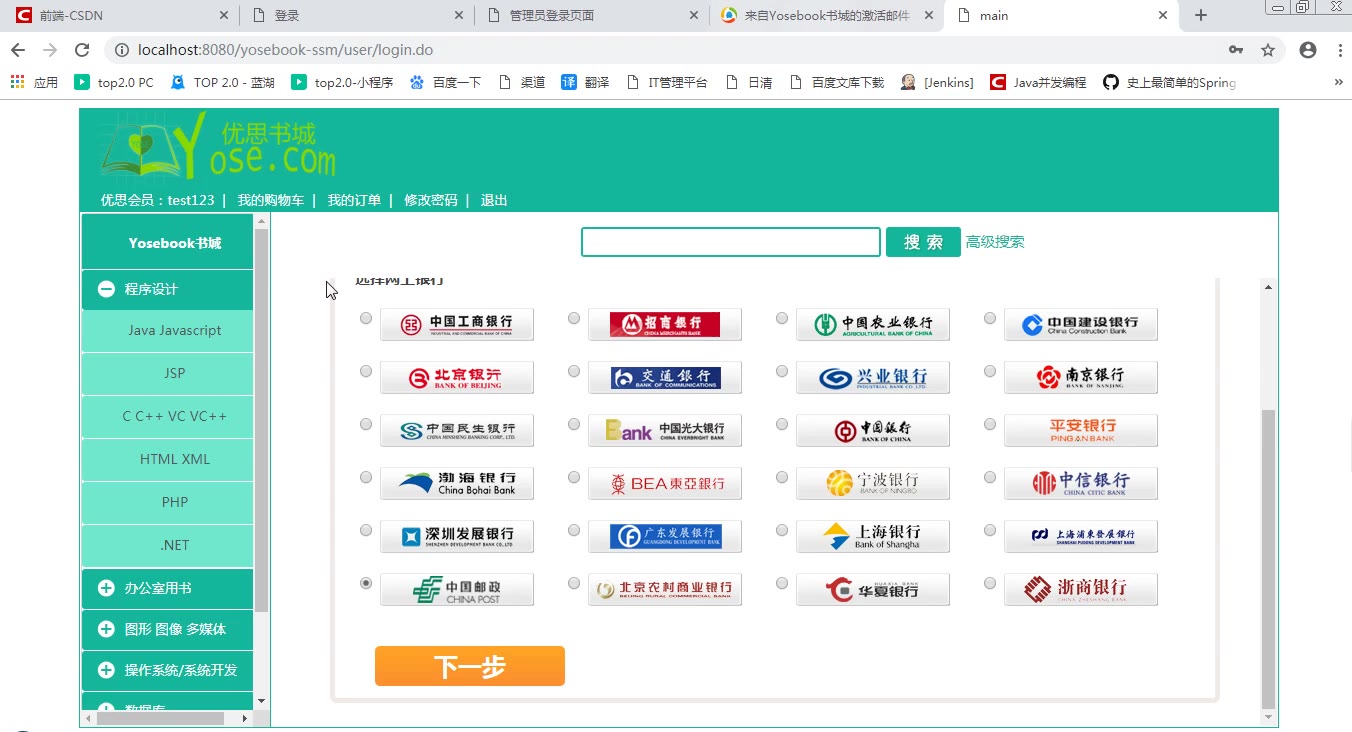Click the Agricultural Bank of China logo
1352x732 pixels.
(x=873, y=324)
